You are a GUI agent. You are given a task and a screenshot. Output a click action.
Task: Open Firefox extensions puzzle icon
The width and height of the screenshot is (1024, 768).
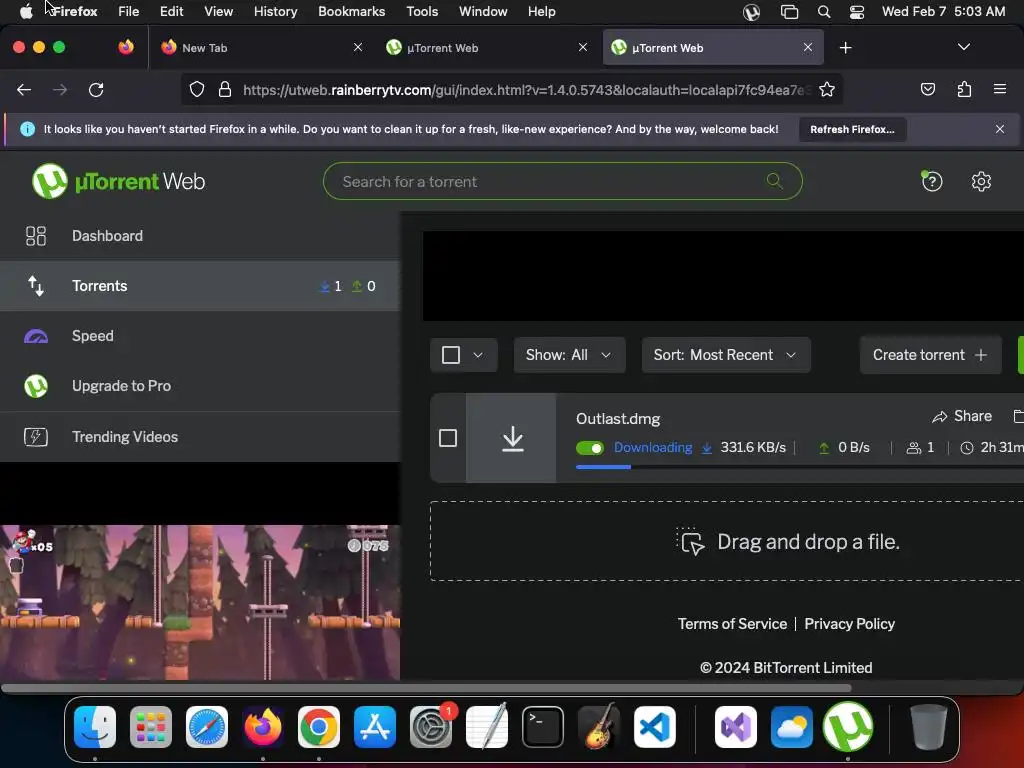pyautogui.click(x=964, y=89)
